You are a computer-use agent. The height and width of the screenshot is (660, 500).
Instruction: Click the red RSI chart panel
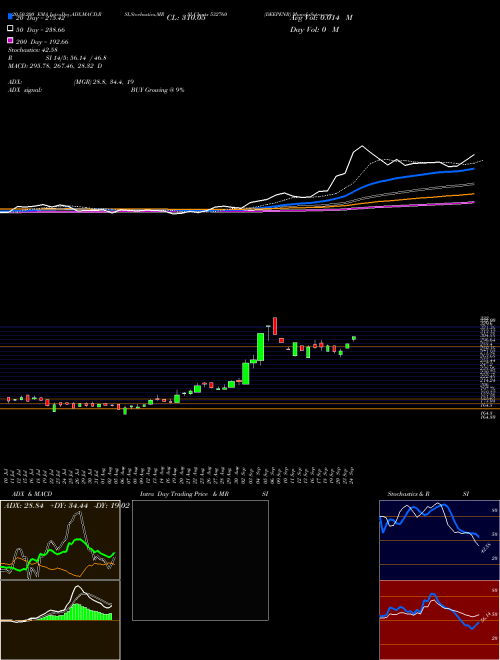pos(439,620)
